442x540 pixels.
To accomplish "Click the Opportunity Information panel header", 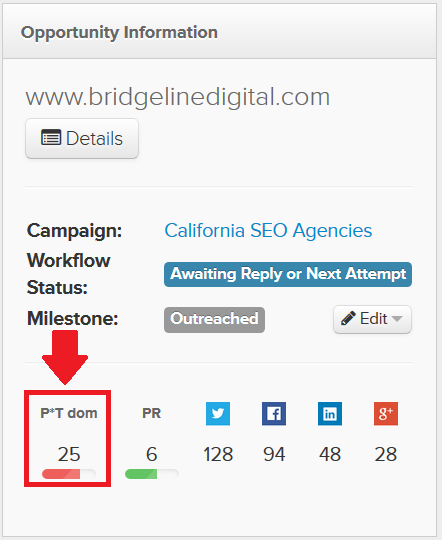I will pyautogui.click(x=219, y=32).
